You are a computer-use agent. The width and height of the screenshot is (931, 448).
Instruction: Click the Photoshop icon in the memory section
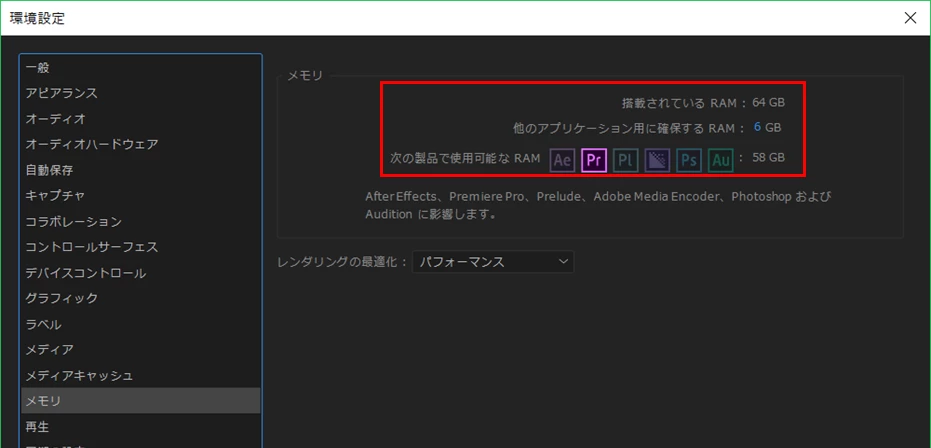689,160
